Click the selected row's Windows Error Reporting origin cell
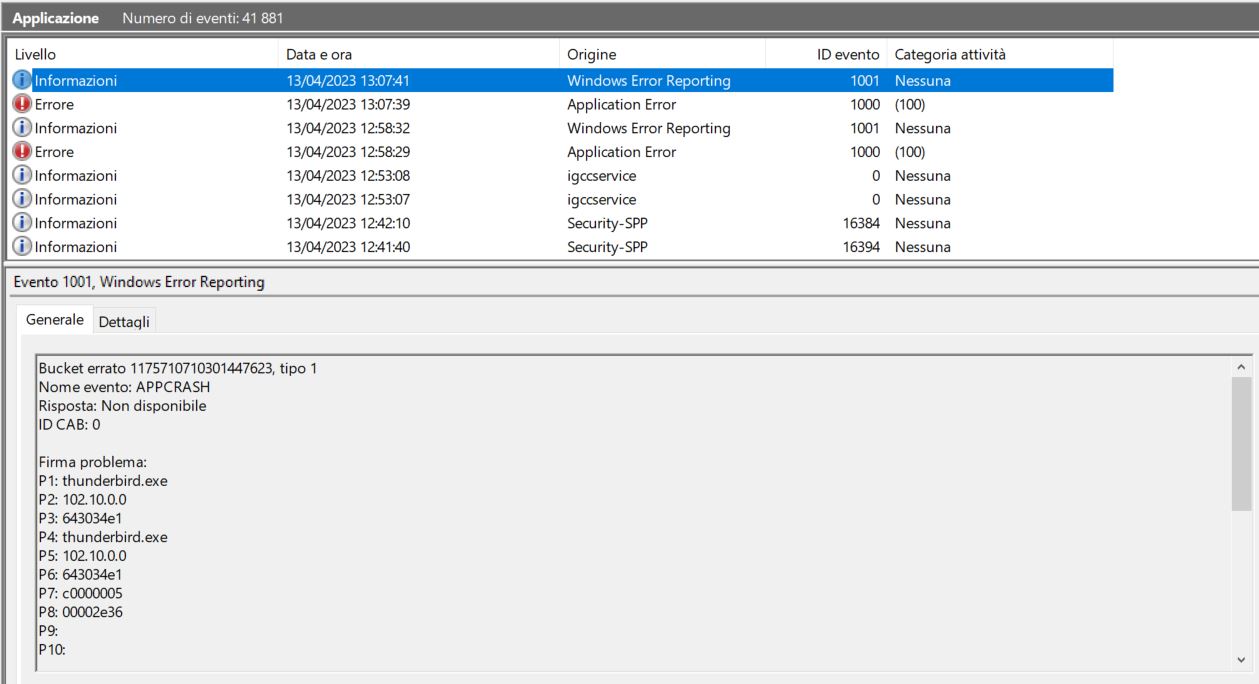The height and width of the screenshot is (684, 1259). [648, 81]
